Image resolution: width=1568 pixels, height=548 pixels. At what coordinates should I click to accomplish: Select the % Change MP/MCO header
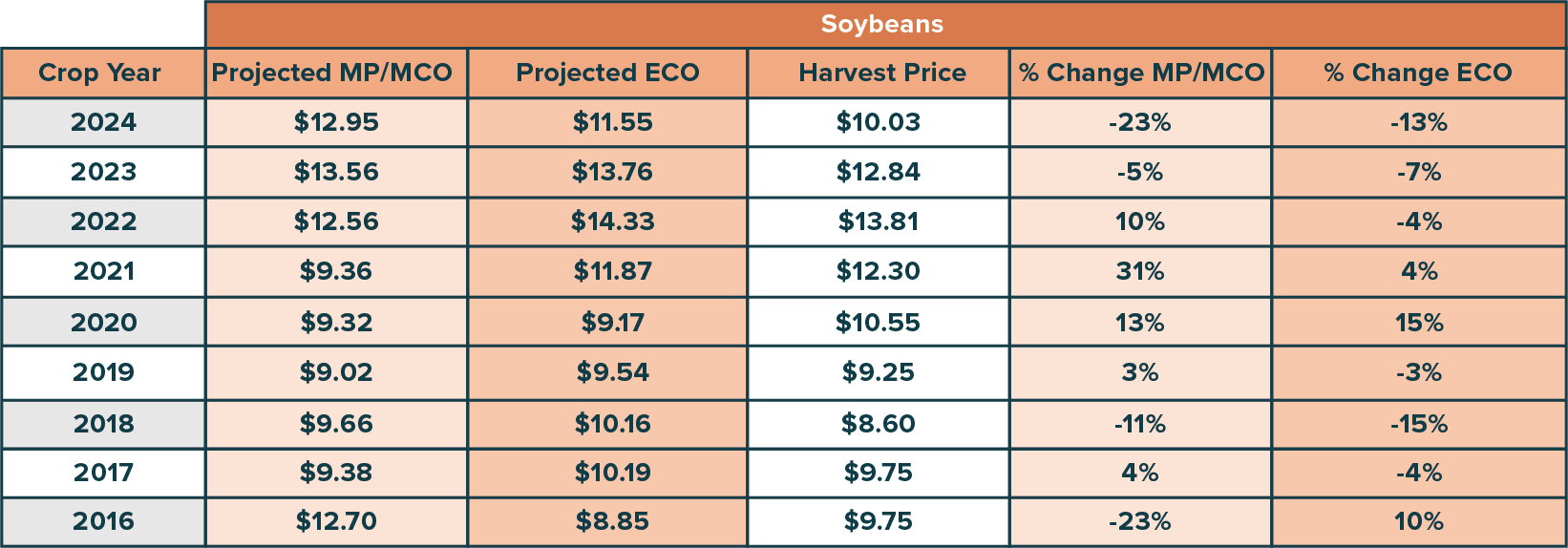point(1141,74)
